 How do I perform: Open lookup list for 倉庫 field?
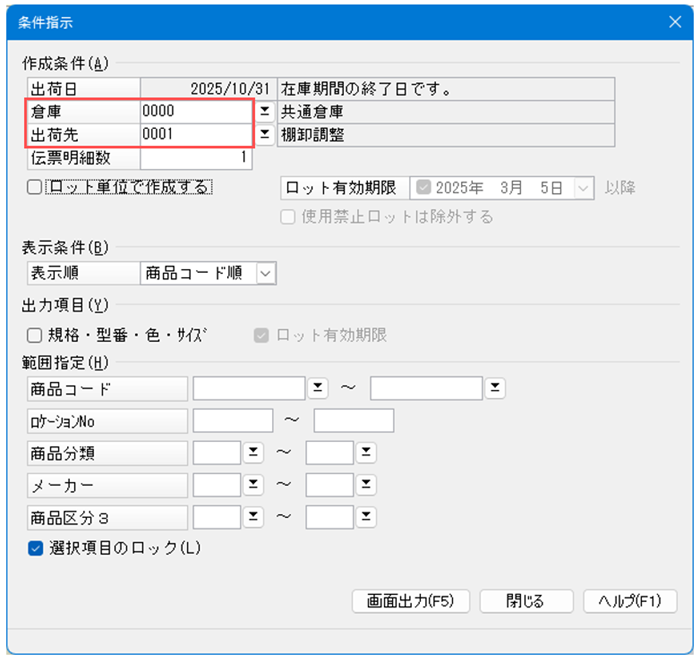(x=265, y=111)
